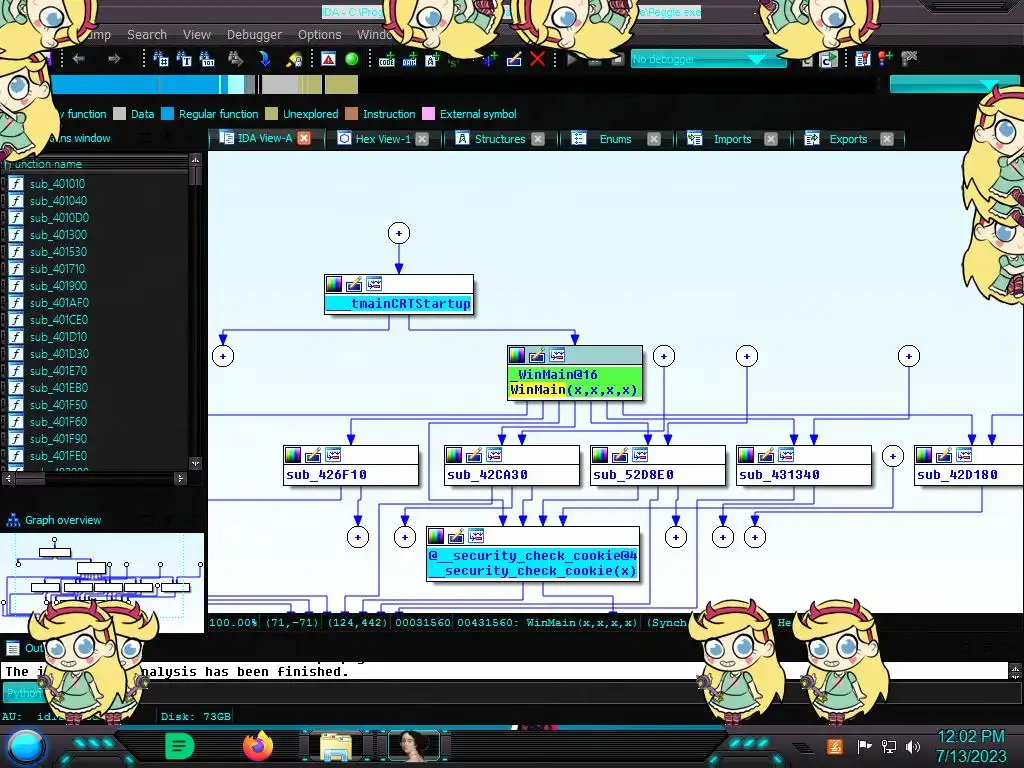Select sub_401010 in the functions list
This screenshot has width=1024, height=768.
pyautogui.click(x=57, y=184)
